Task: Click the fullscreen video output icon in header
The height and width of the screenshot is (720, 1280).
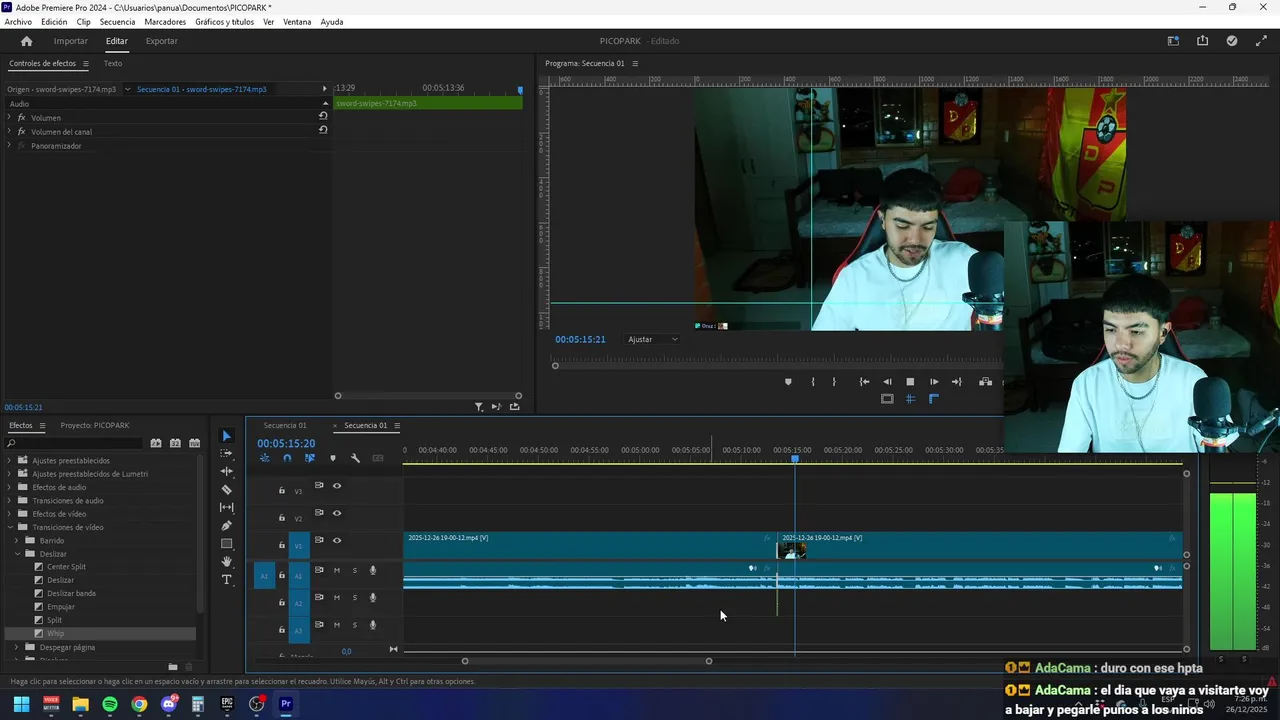Action: [1260, 41]
